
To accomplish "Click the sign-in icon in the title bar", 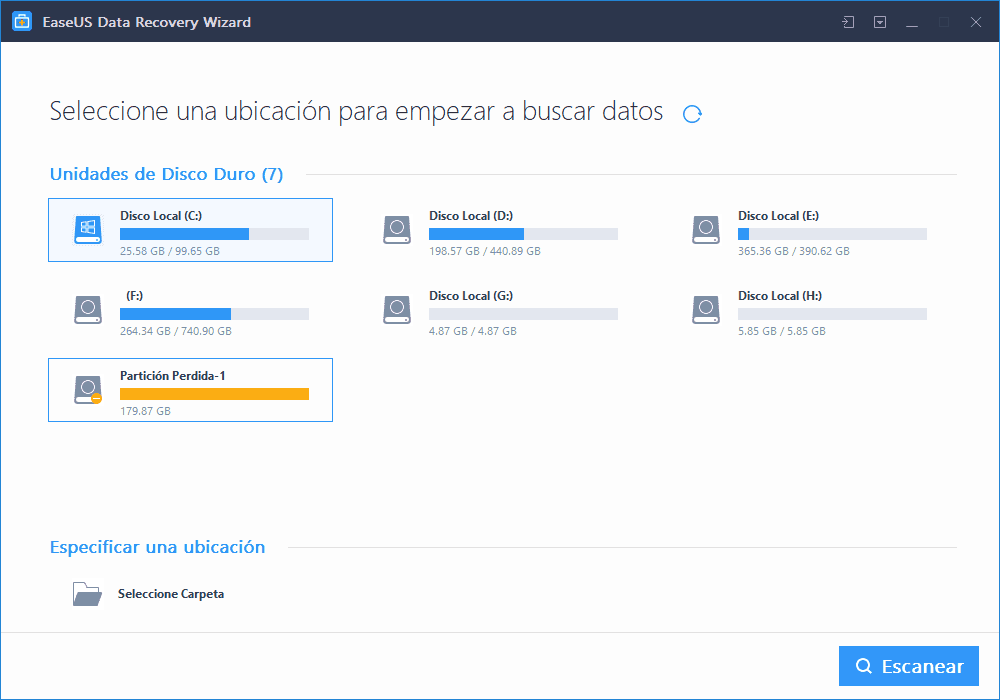I will pyautogui.click(x=847, y=21).
